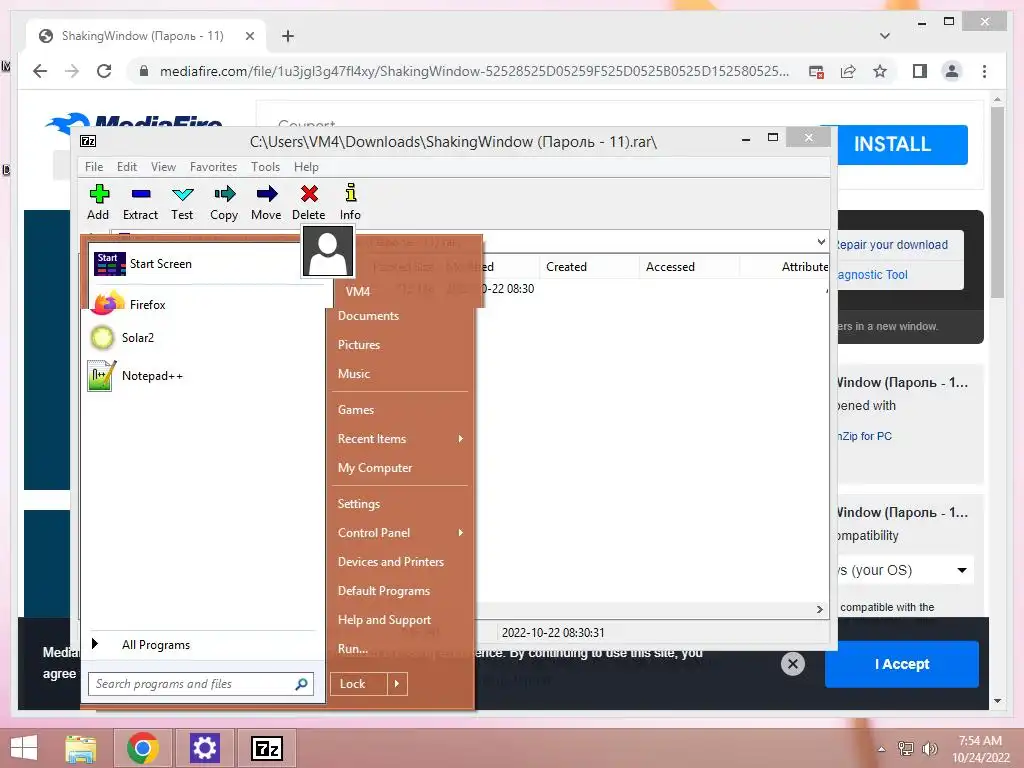
Task: Click the Chrome address bar URL
Action: tap(474, 71)
